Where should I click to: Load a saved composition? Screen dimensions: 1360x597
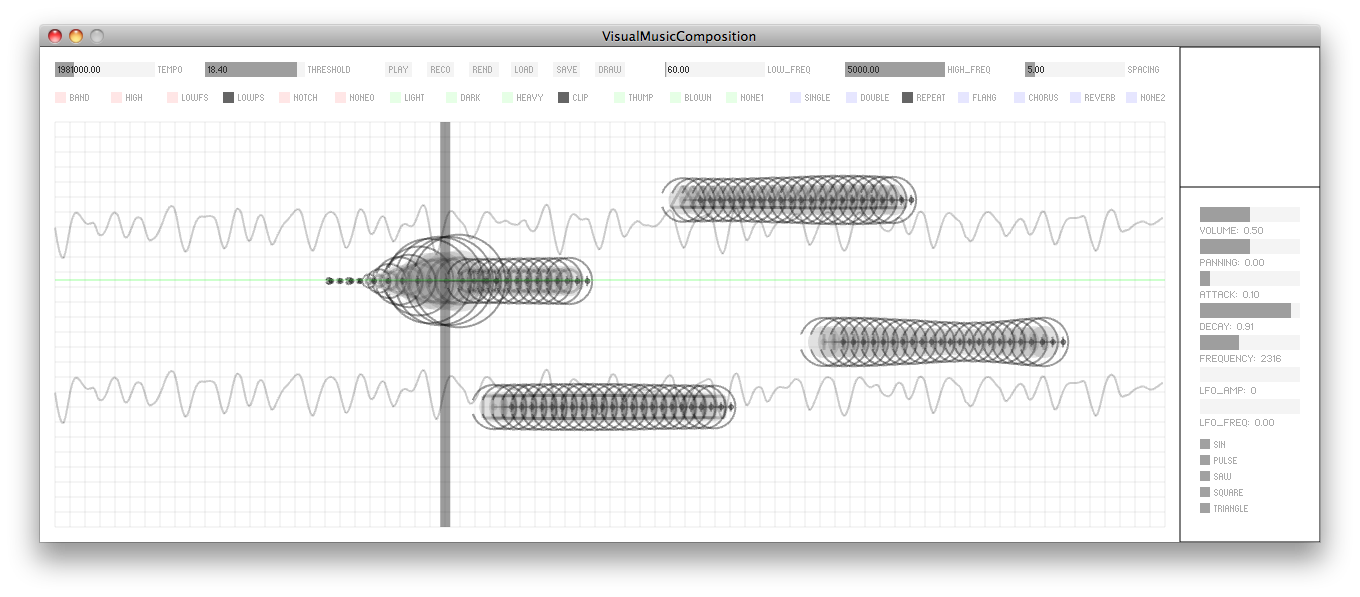(x=523, y=69)
